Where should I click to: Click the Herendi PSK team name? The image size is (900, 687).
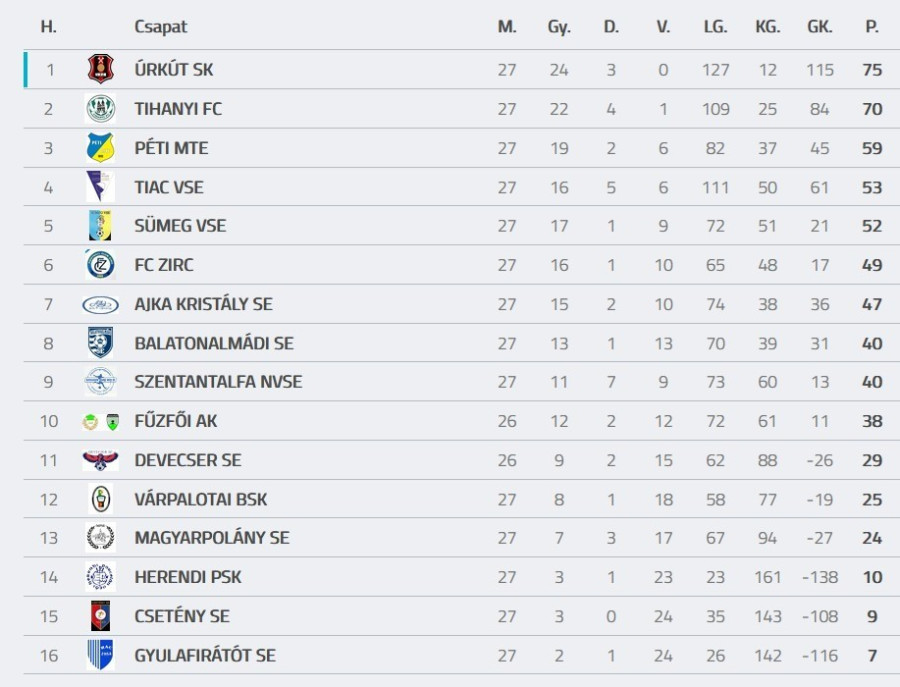[x=188, y=577]
